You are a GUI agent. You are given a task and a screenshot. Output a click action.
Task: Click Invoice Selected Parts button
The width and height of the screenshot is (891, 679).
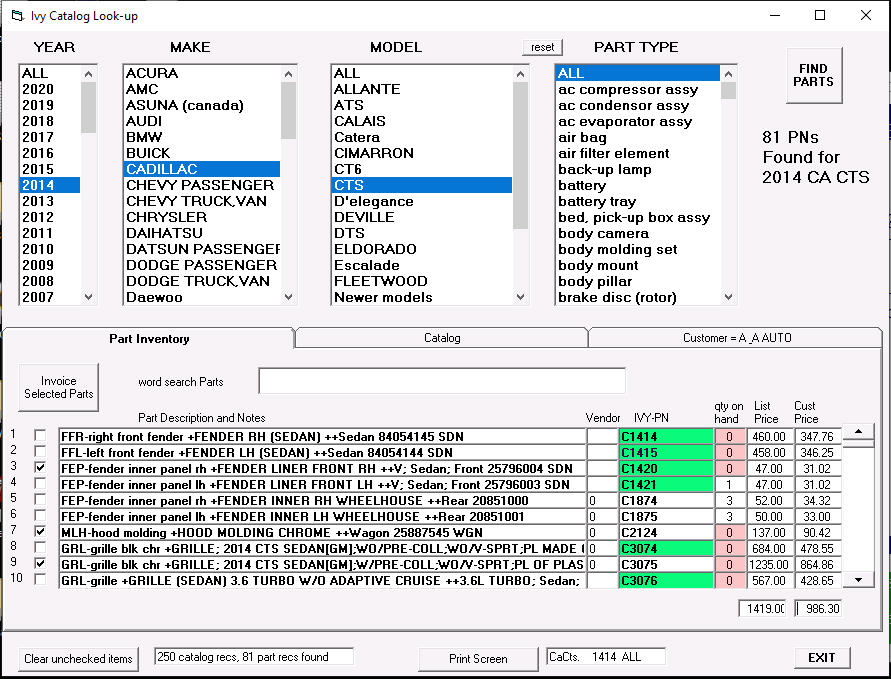(x=59, y=387)
